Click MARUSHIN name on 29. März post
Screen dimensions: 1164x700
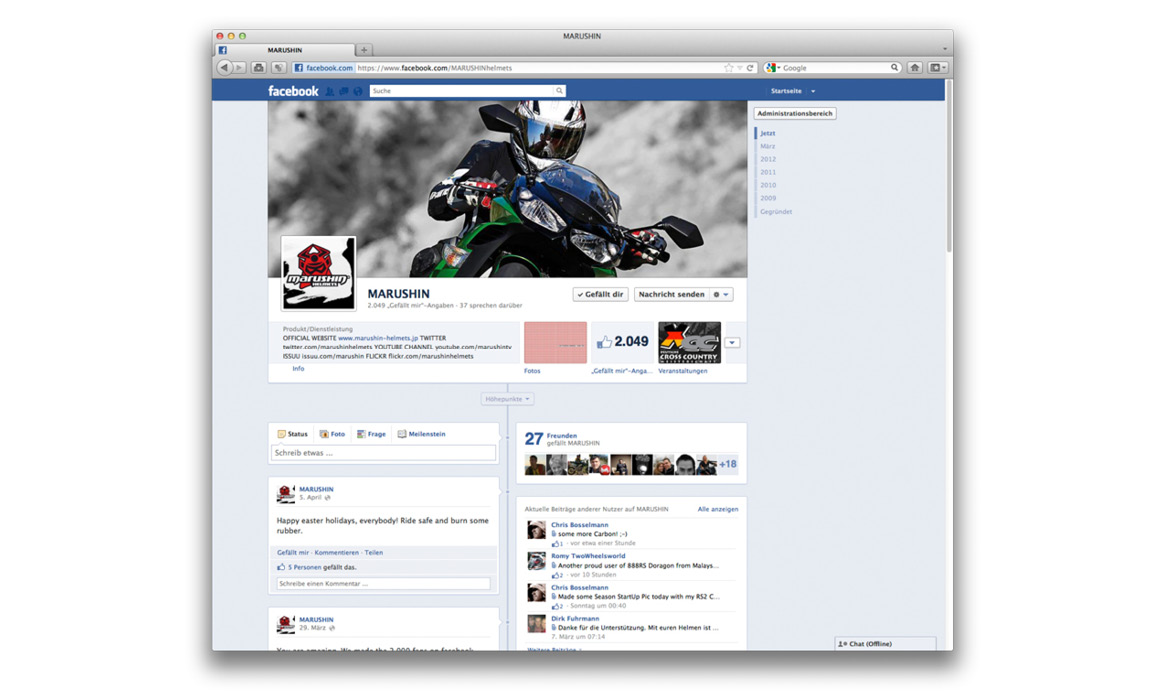click(x=316, y=619)
